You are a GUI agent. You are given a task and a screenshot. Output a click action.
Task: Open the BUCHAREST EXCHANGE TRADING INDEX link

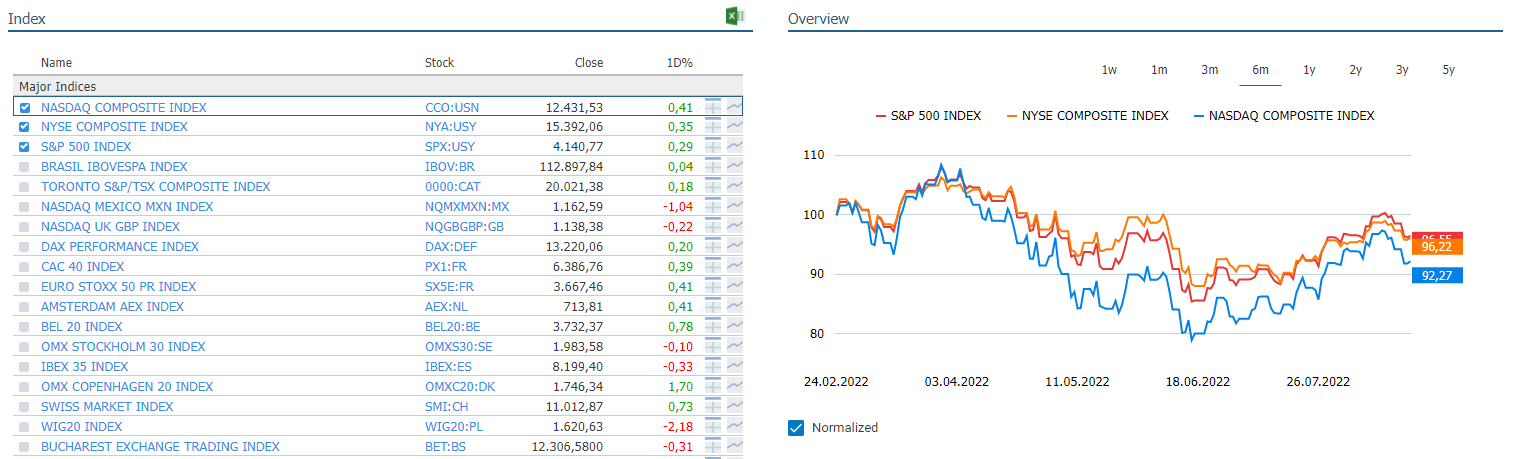coord(160,447)
